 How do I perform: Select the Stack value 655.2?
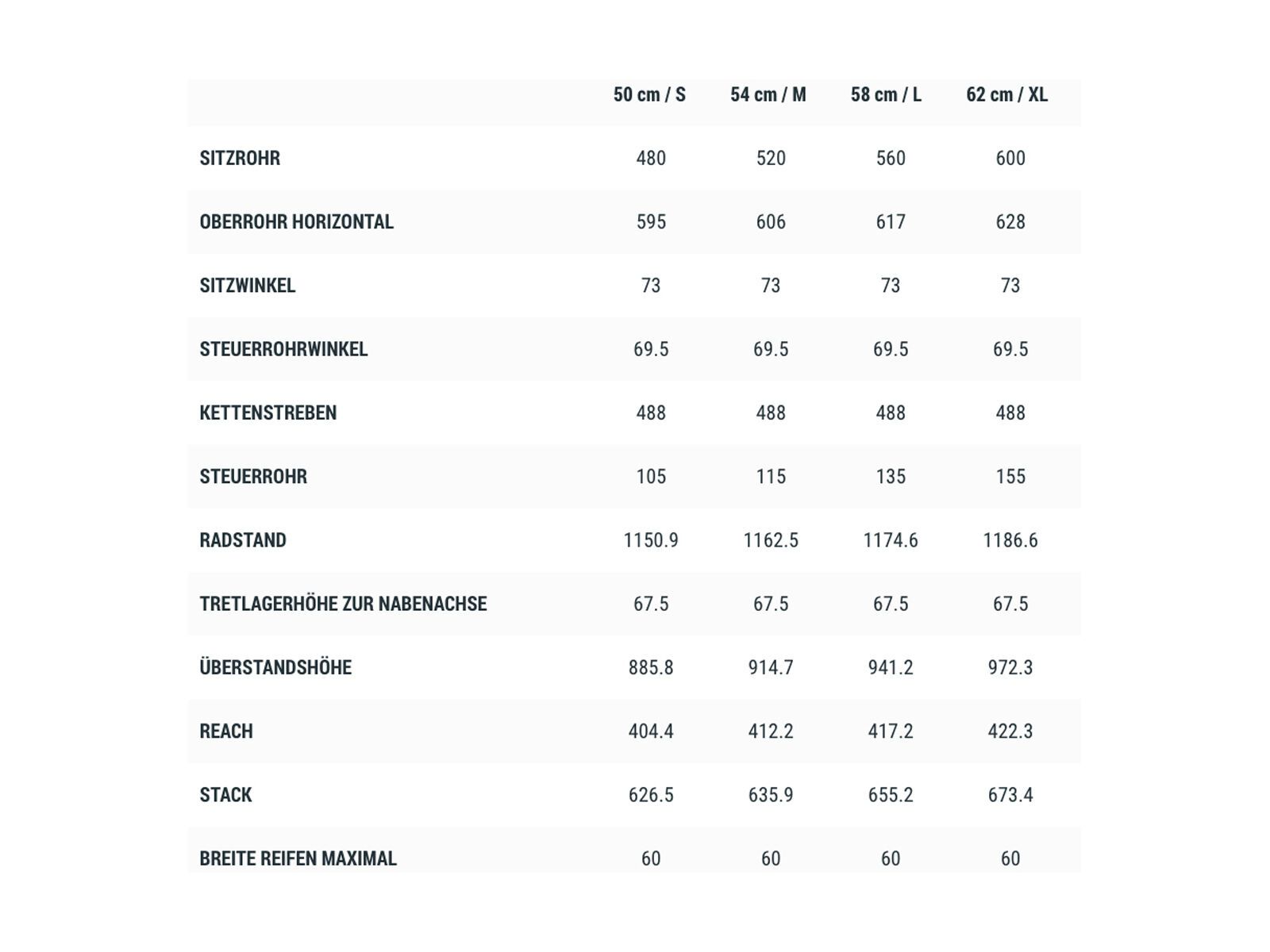(890, 795)
